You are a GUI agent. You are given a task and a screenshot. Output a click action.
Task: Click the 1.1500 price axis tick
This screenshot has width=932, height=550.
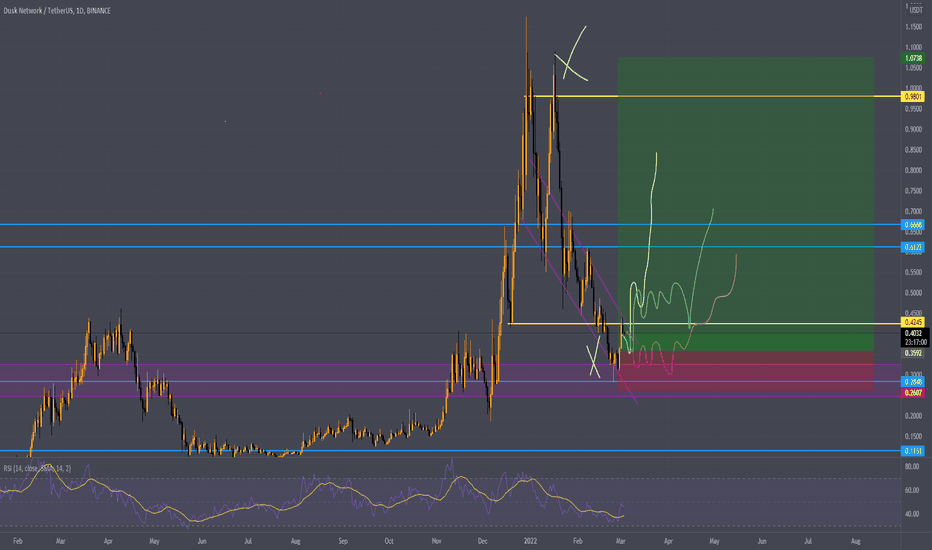[914, 27]
